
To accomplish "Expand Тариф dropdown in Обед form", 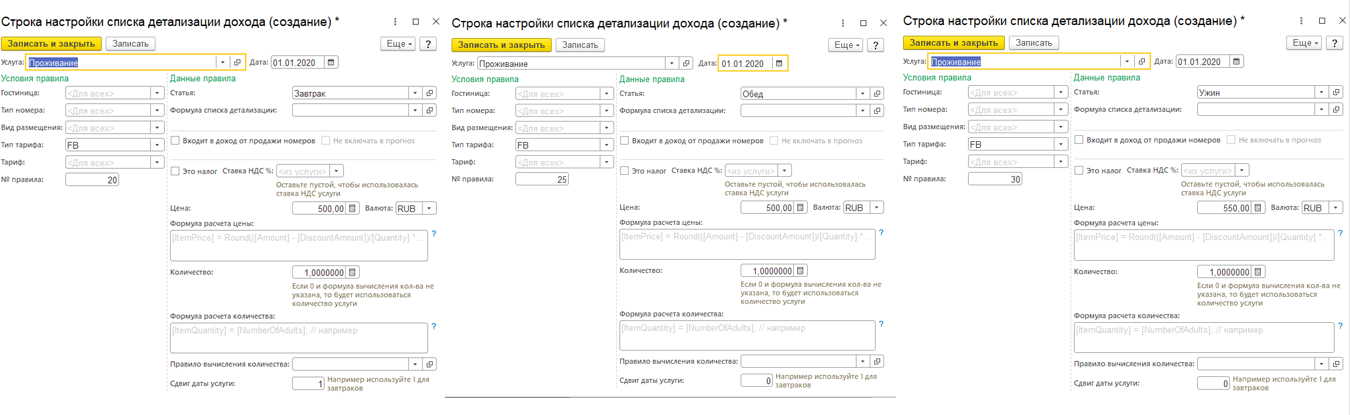I will (606, 162).
